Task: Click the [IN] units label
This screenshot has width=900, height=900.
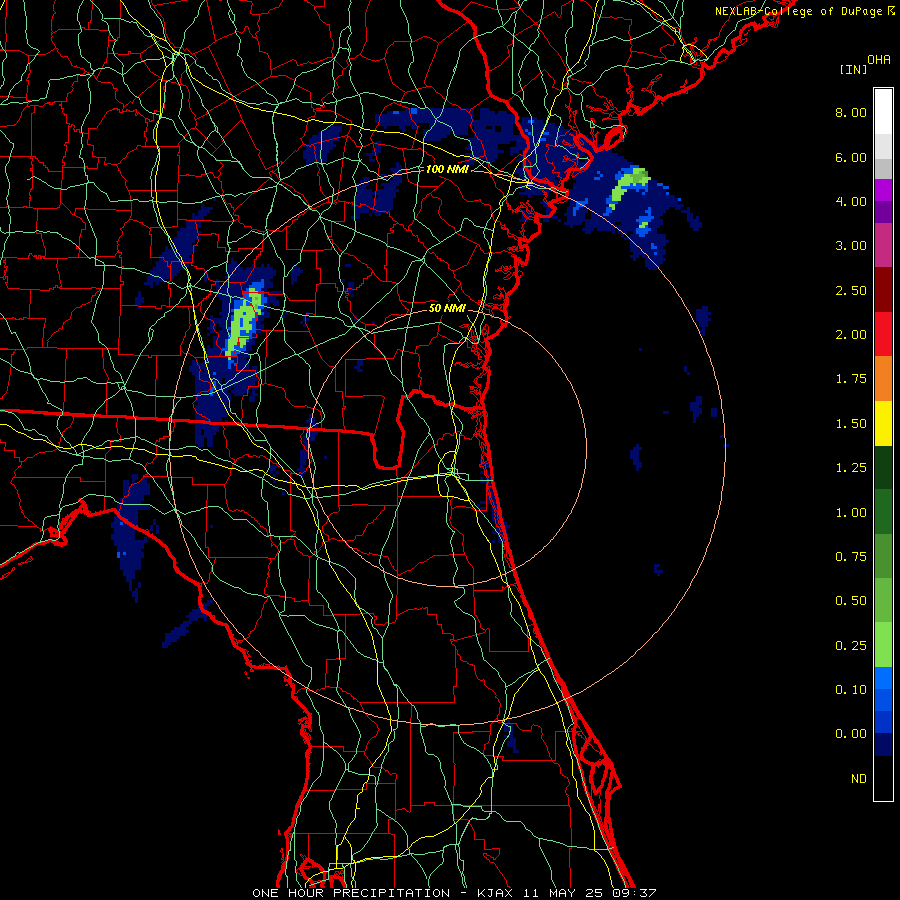Action: (x=853, y=69)
